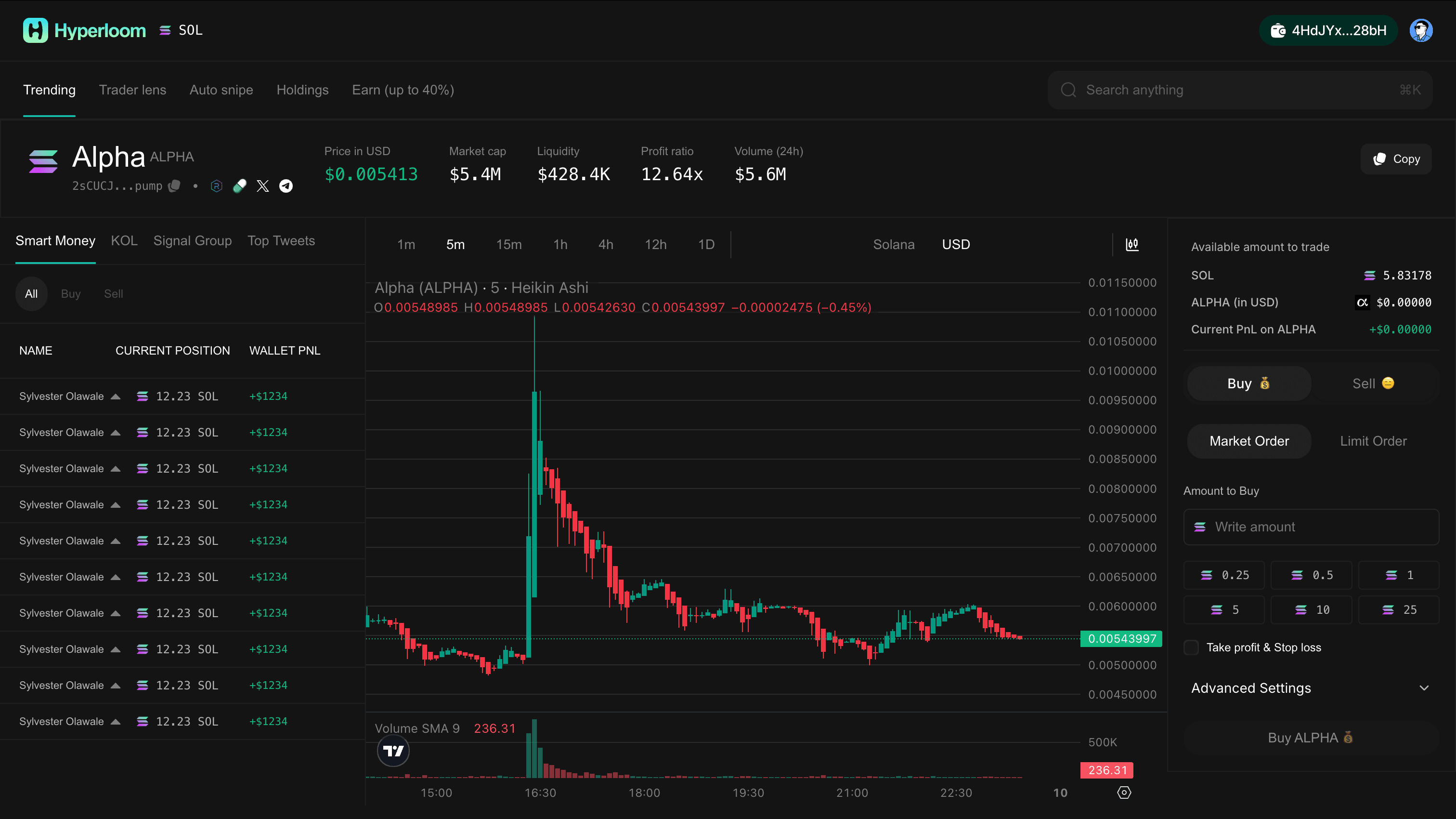The height and width of the screenshot is (819, 1456).
Task: Sort by the WALLET PNL column
Action: tap(284, 351)
